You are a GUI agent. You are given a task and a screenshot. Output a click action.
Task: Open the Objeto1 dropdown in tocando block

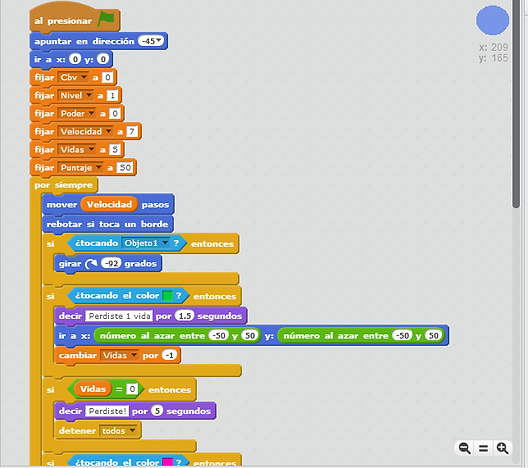165,243
